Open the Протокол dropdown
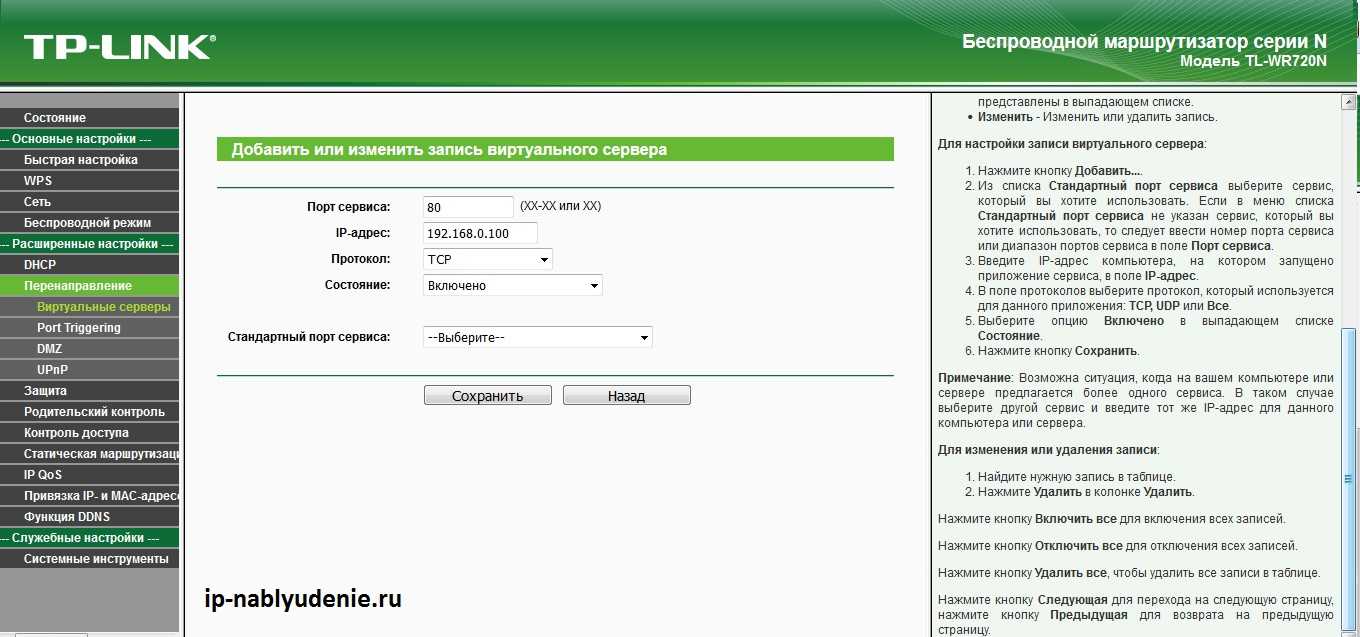Screen dimensions: 1360x637 point(488,260)
